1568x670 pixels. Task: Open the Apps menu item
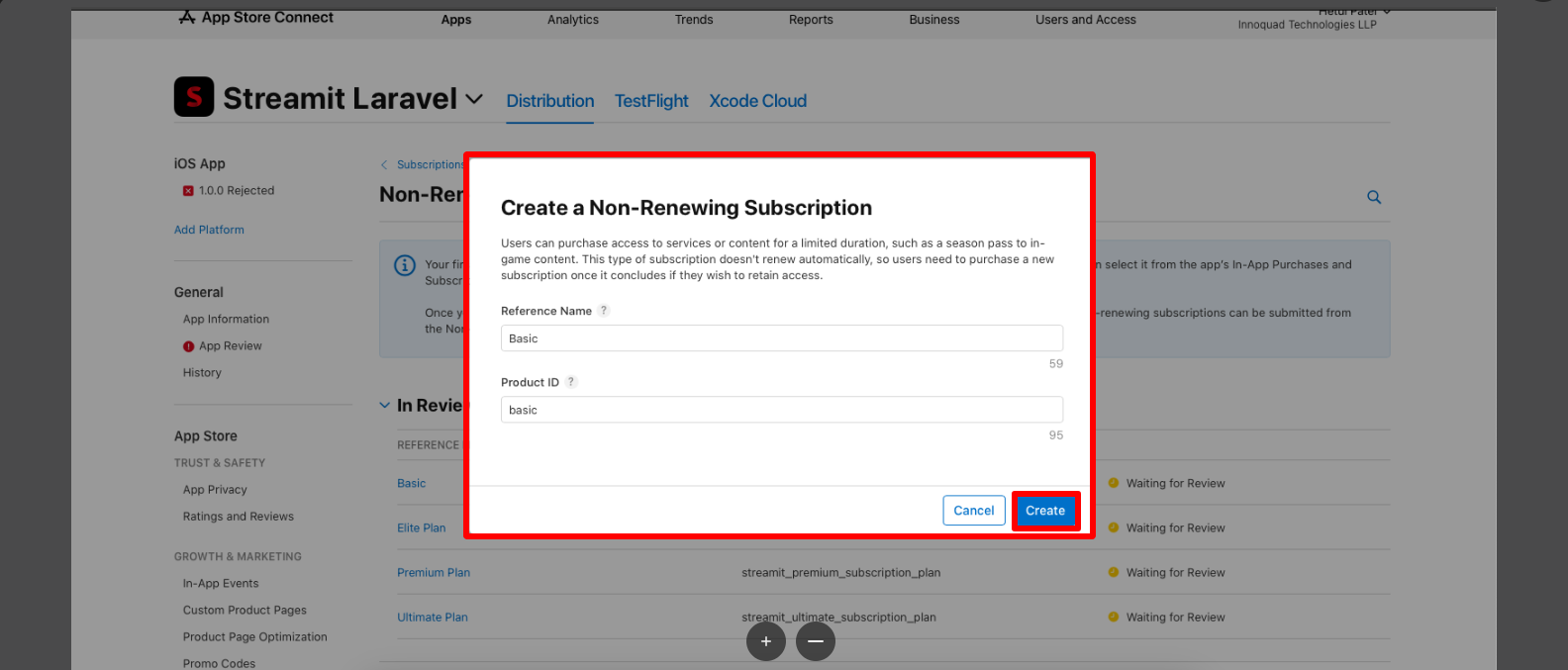click(456, 20)
